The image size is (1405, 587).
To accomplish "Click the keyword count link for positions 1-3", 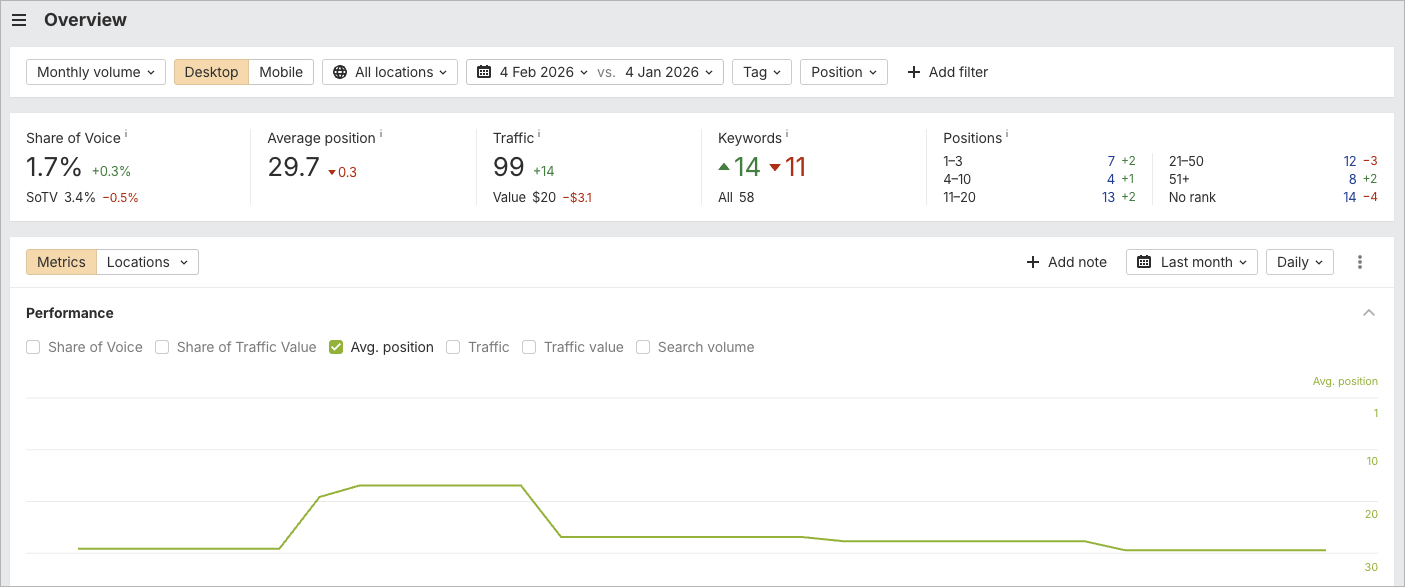I will [x=1110, y=160].
